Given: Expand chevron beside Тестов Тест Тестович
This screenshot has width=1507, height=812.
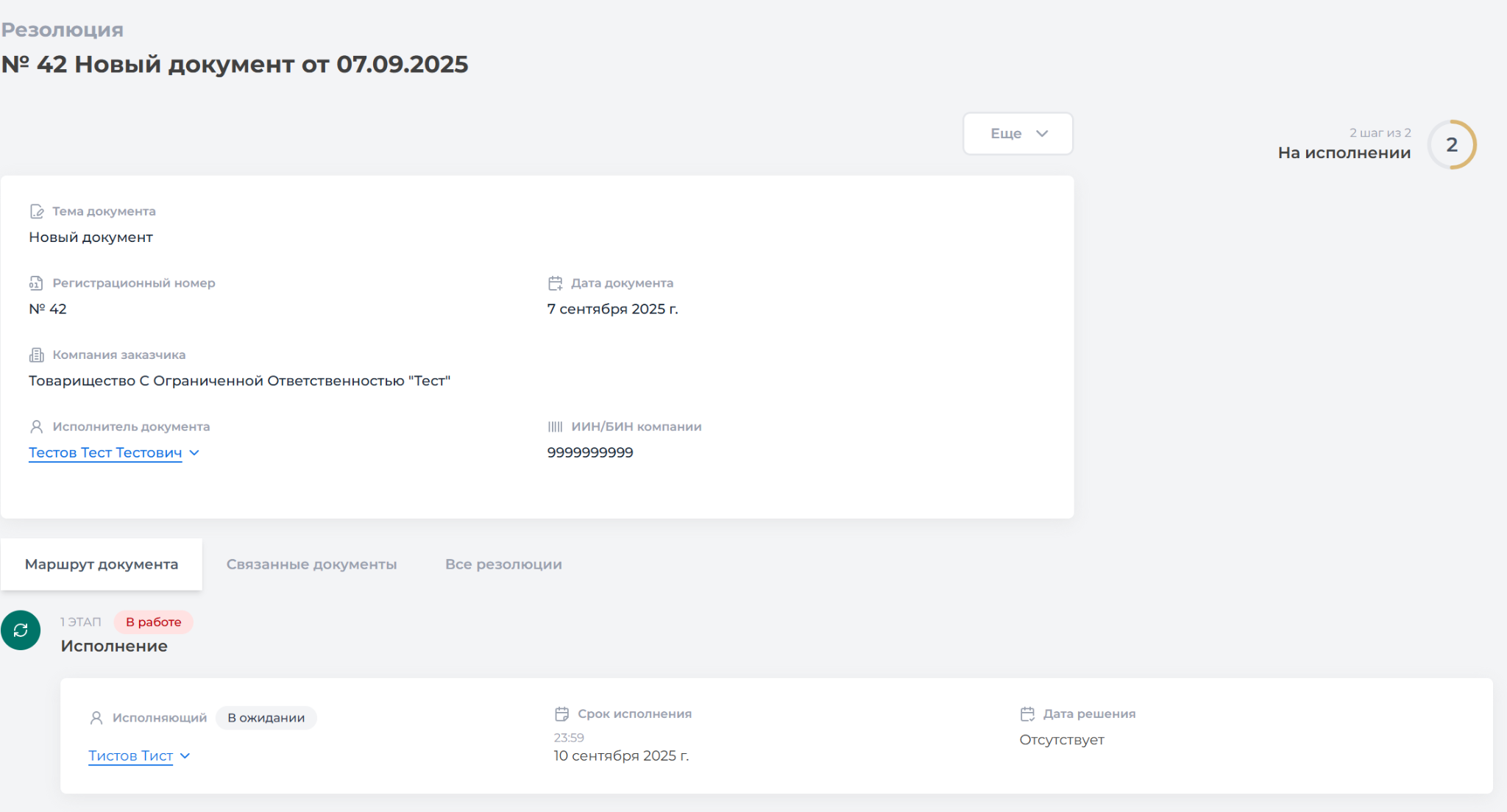Looking at the screenshot, I should tap(194, 453).
